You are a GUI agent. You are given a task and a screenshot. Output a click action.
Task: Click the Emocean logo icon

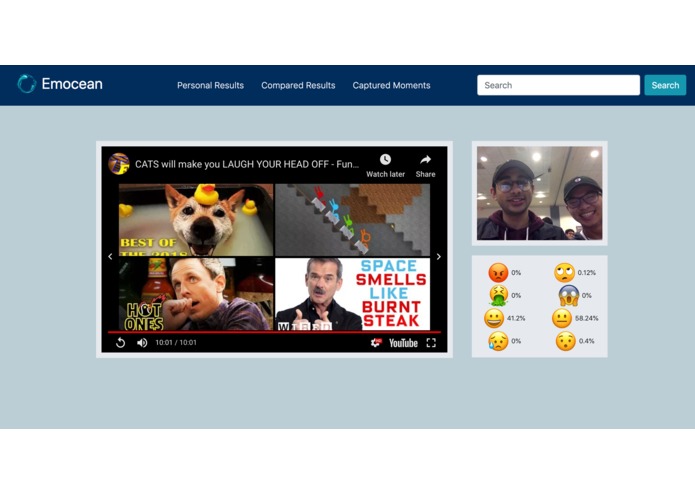pos(26,84)
